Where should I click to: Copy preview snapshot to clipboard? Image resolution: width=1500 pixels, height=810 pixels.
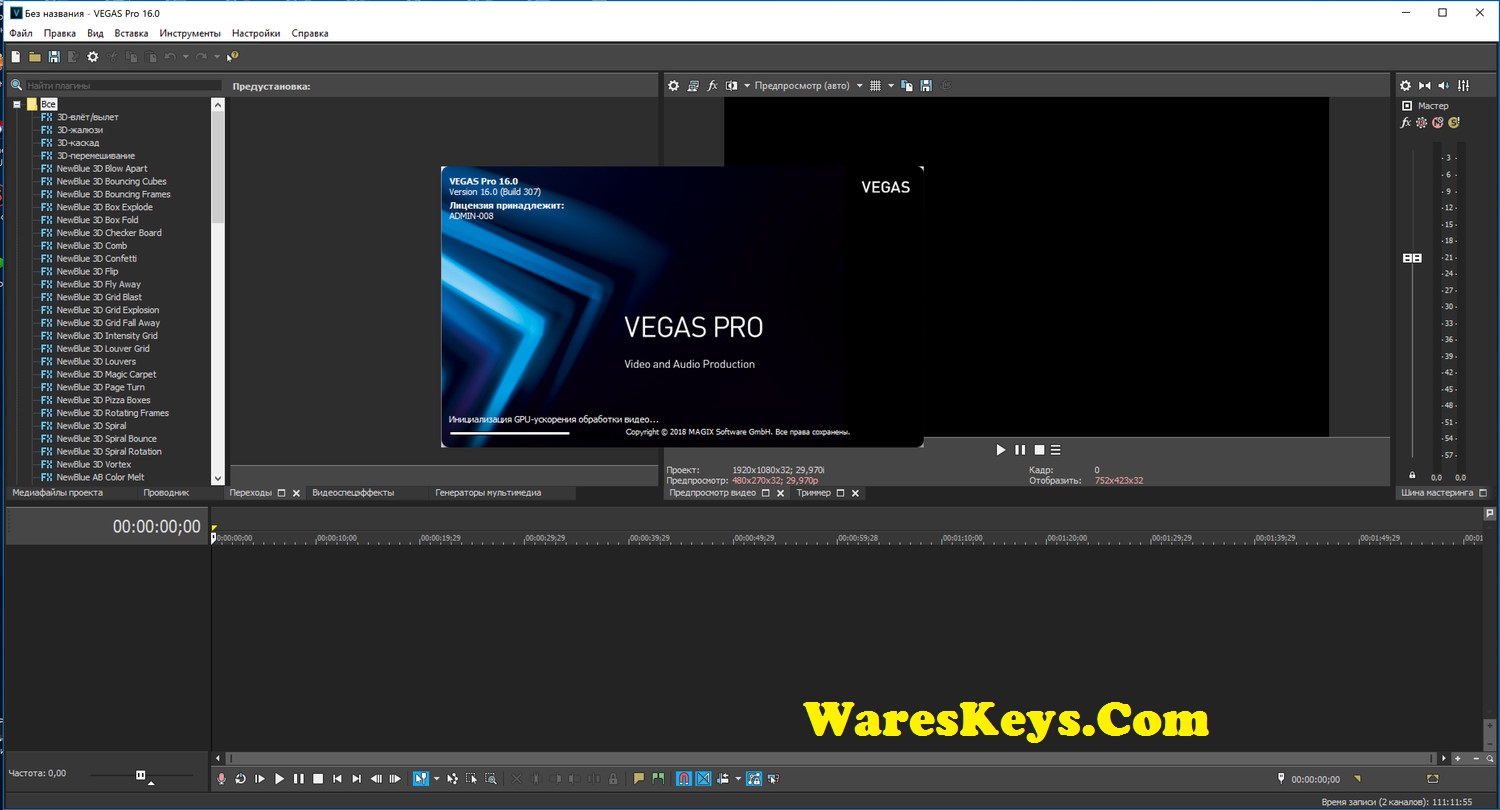907,86
